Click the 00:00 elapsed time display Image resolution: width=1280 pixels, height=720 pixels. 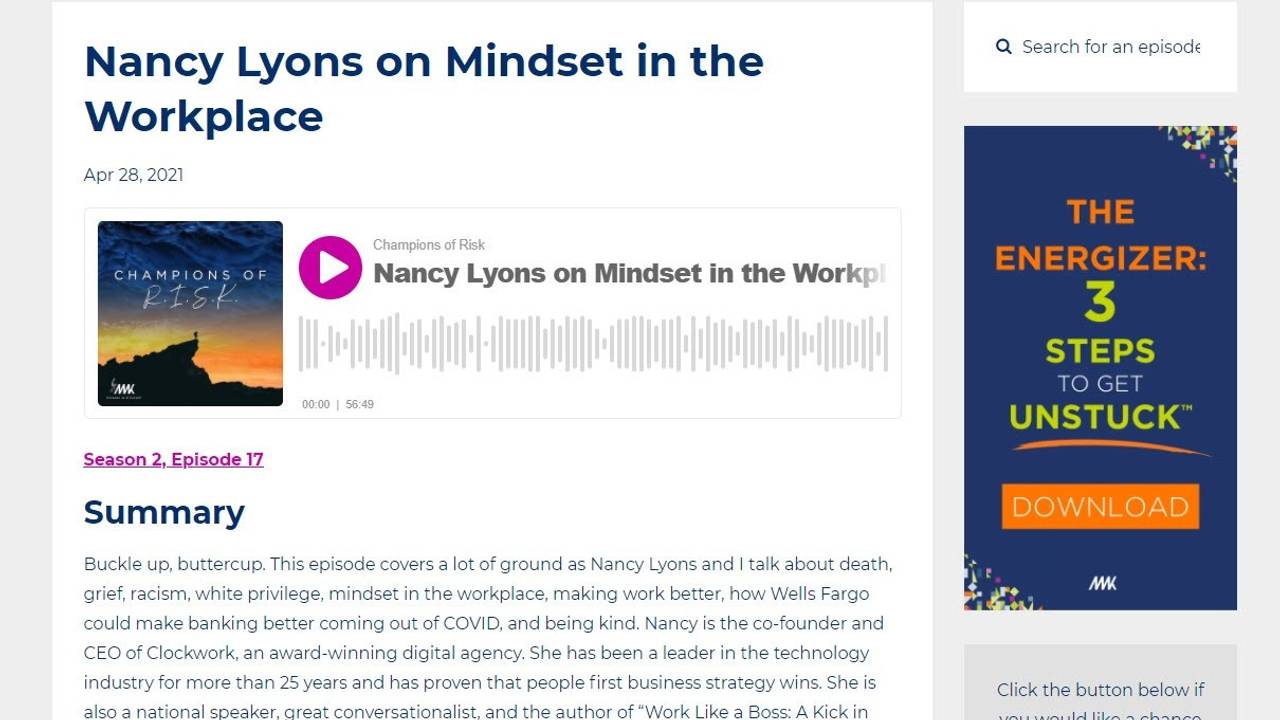click(316, 404)
